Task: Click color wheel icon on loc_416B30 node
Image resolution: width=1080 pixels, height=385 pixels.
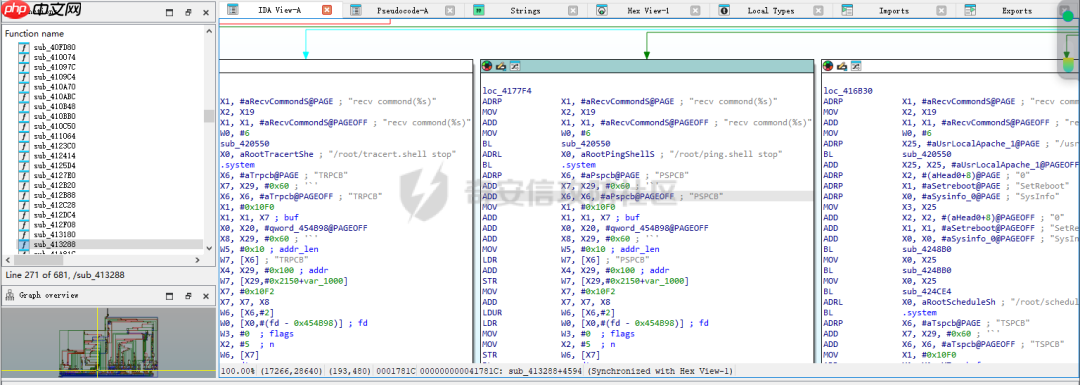Action: pyautogui.click(x=829, y=66)
